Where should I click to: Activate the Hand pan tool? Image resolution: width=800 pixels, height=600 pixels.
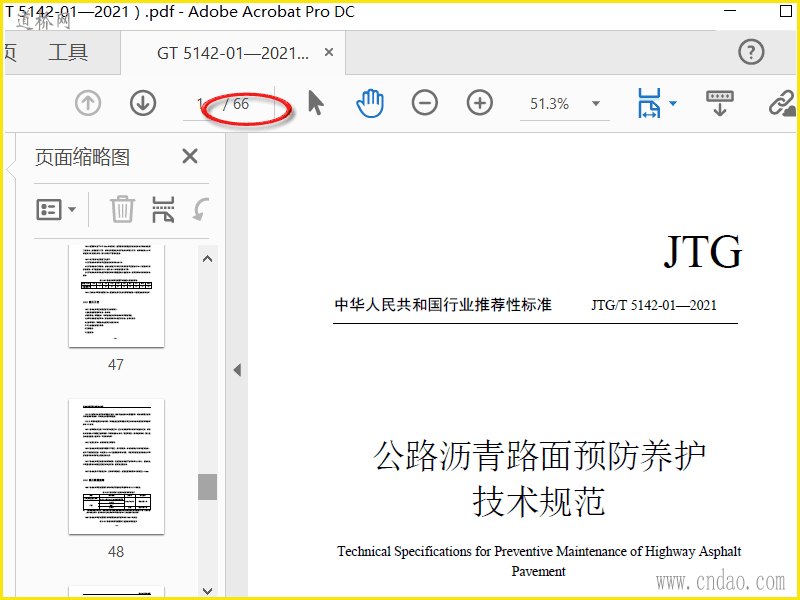[370, 103]
